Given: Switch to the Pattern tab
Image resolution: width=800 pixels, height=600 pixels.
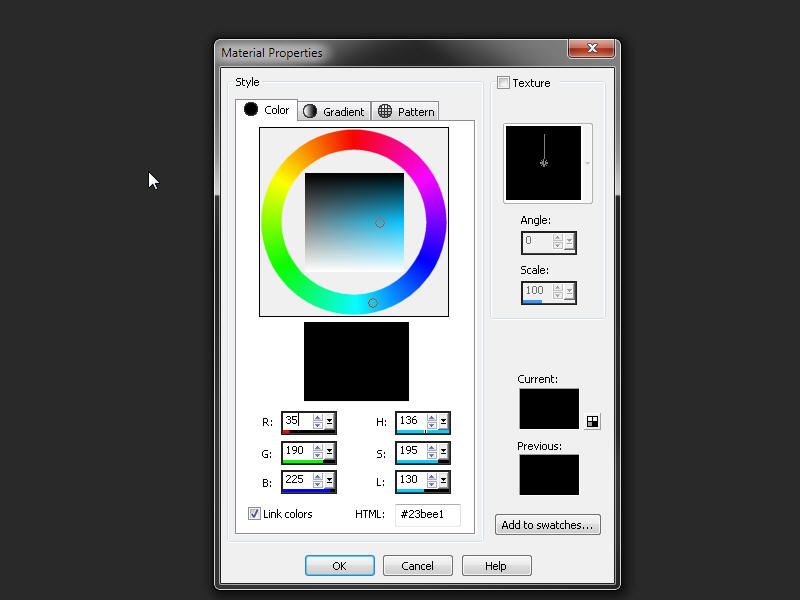Looking at the screenshot, I should [406, 112].
